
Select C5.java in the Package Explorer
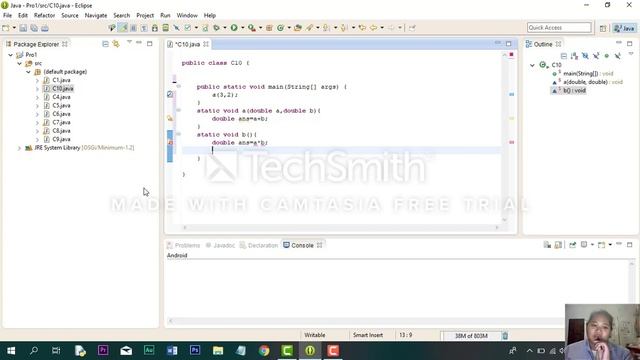pos(61,106)
